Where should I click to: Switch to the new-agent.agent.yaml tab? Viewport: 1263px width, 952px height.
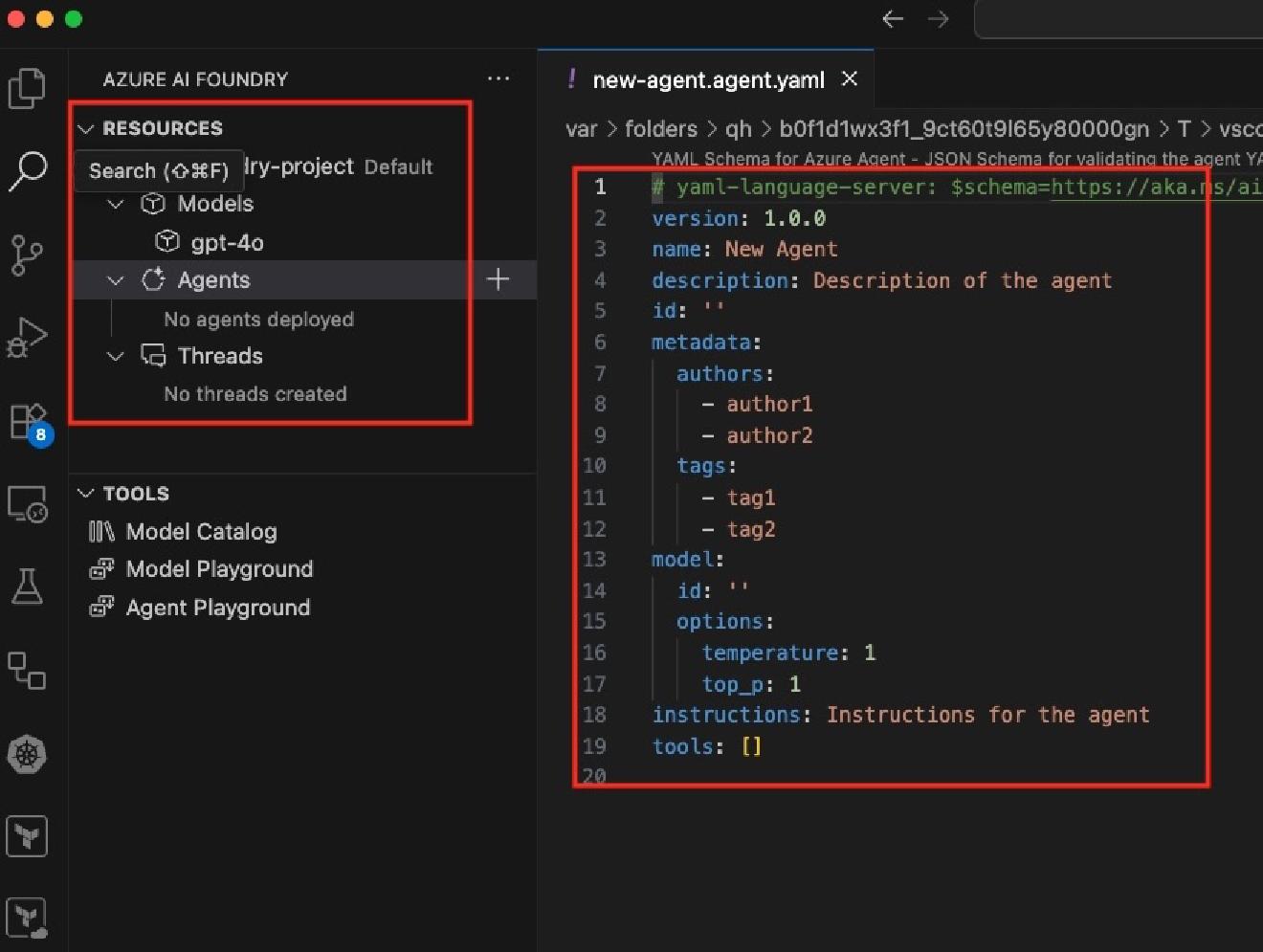click(x=708, y=79)
